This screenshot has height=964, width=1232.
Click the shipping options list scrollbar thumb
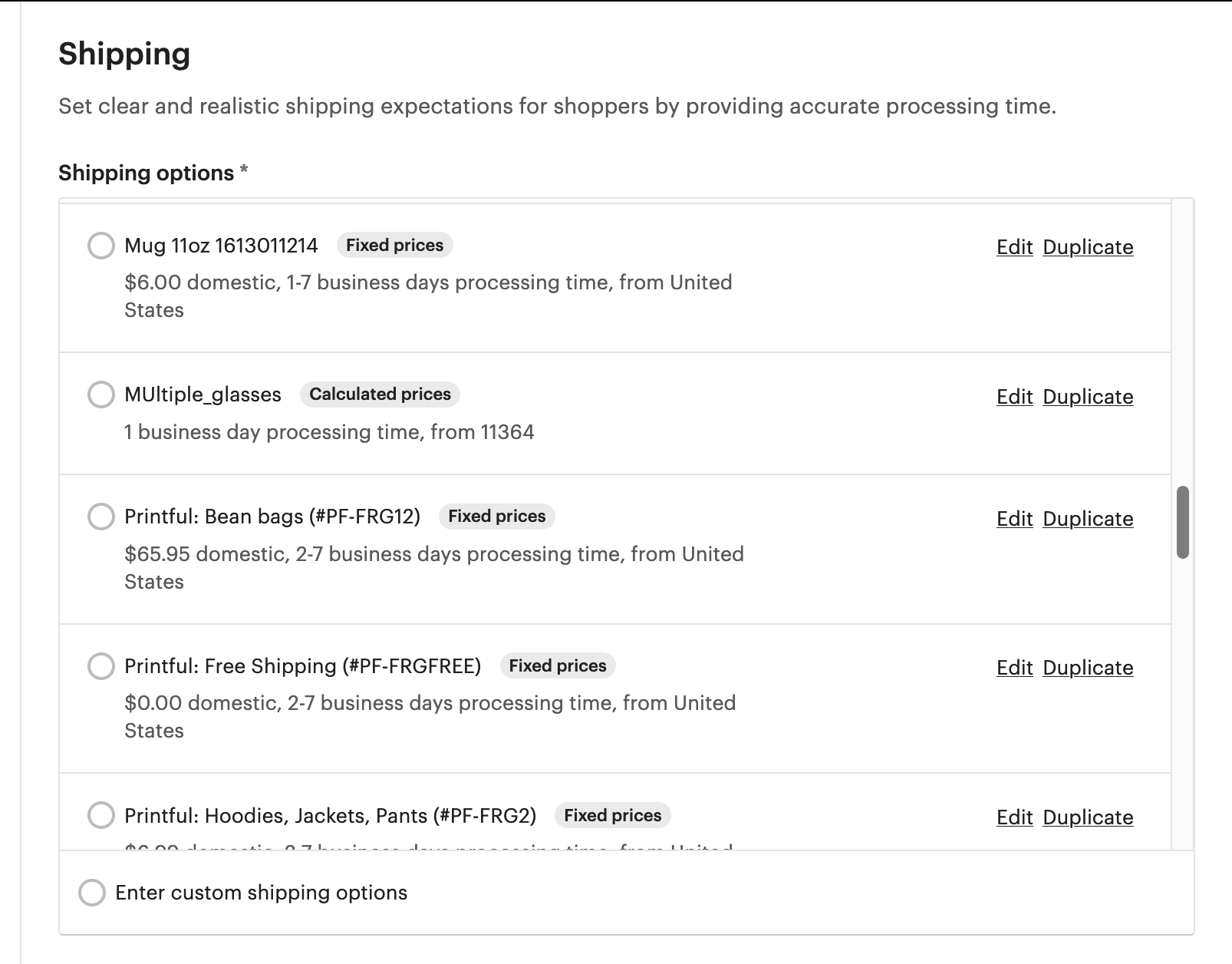coord(1183,522)
